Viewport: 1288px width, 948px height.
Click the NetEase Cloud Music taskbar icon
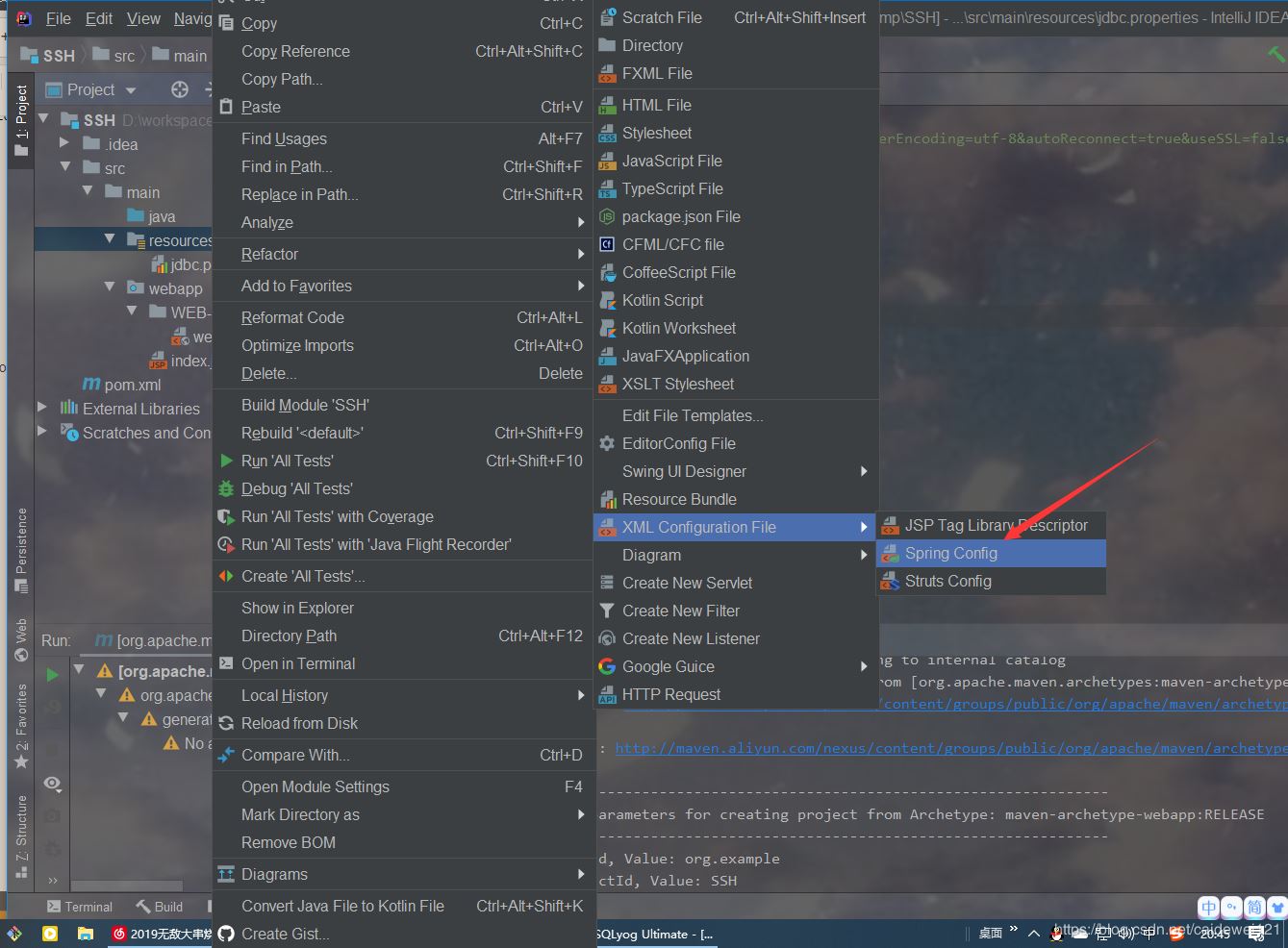[x=118, y=933]
